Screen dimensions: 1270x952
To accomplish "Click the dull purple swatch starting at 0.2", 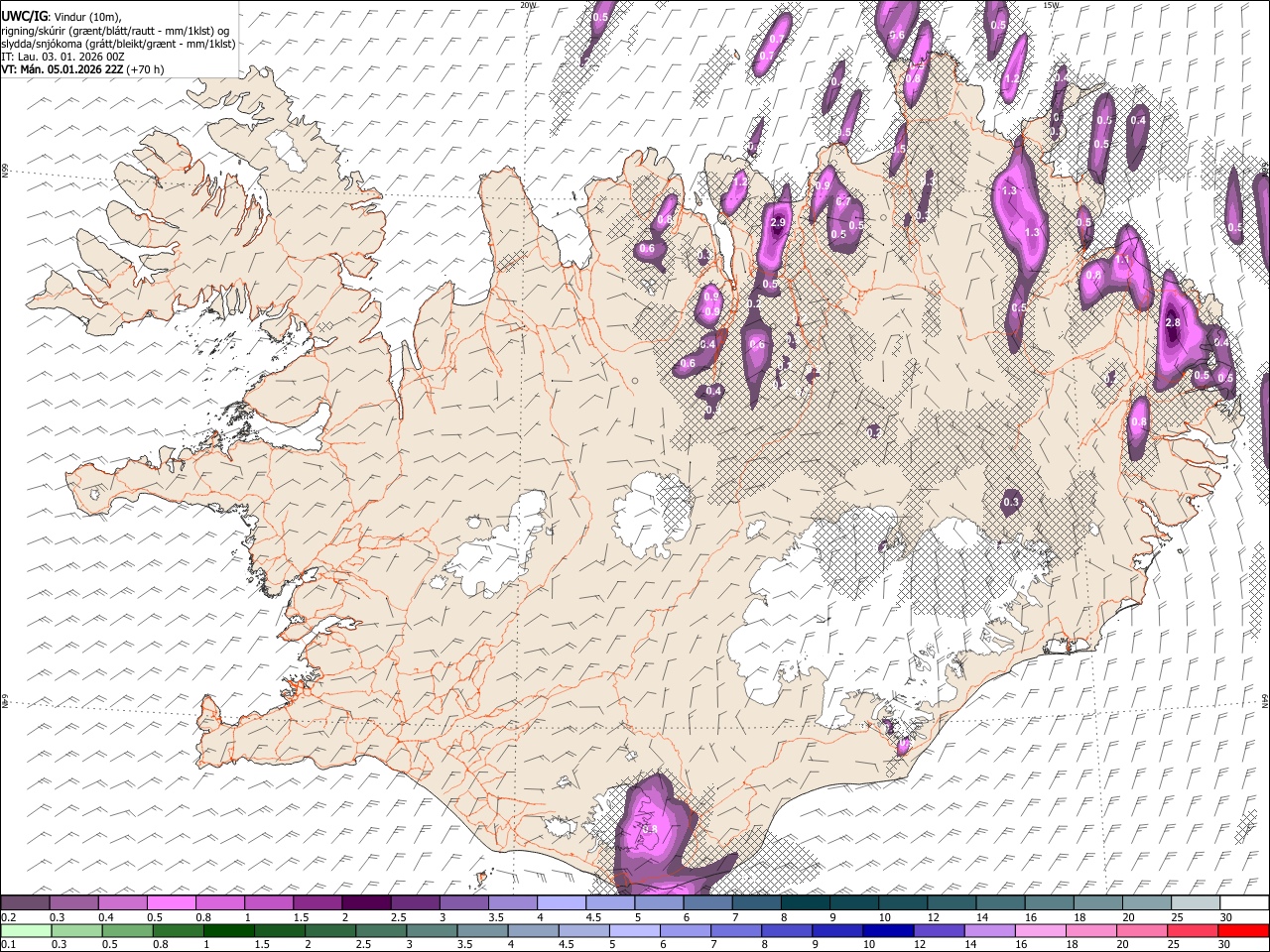I will pos(25,903).
